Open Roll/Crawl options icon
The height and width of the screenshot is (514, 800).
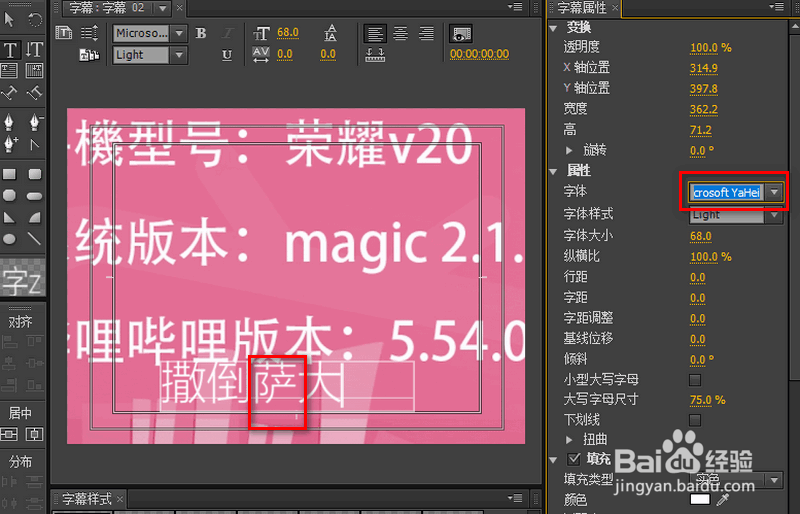[x=90, y=33]
